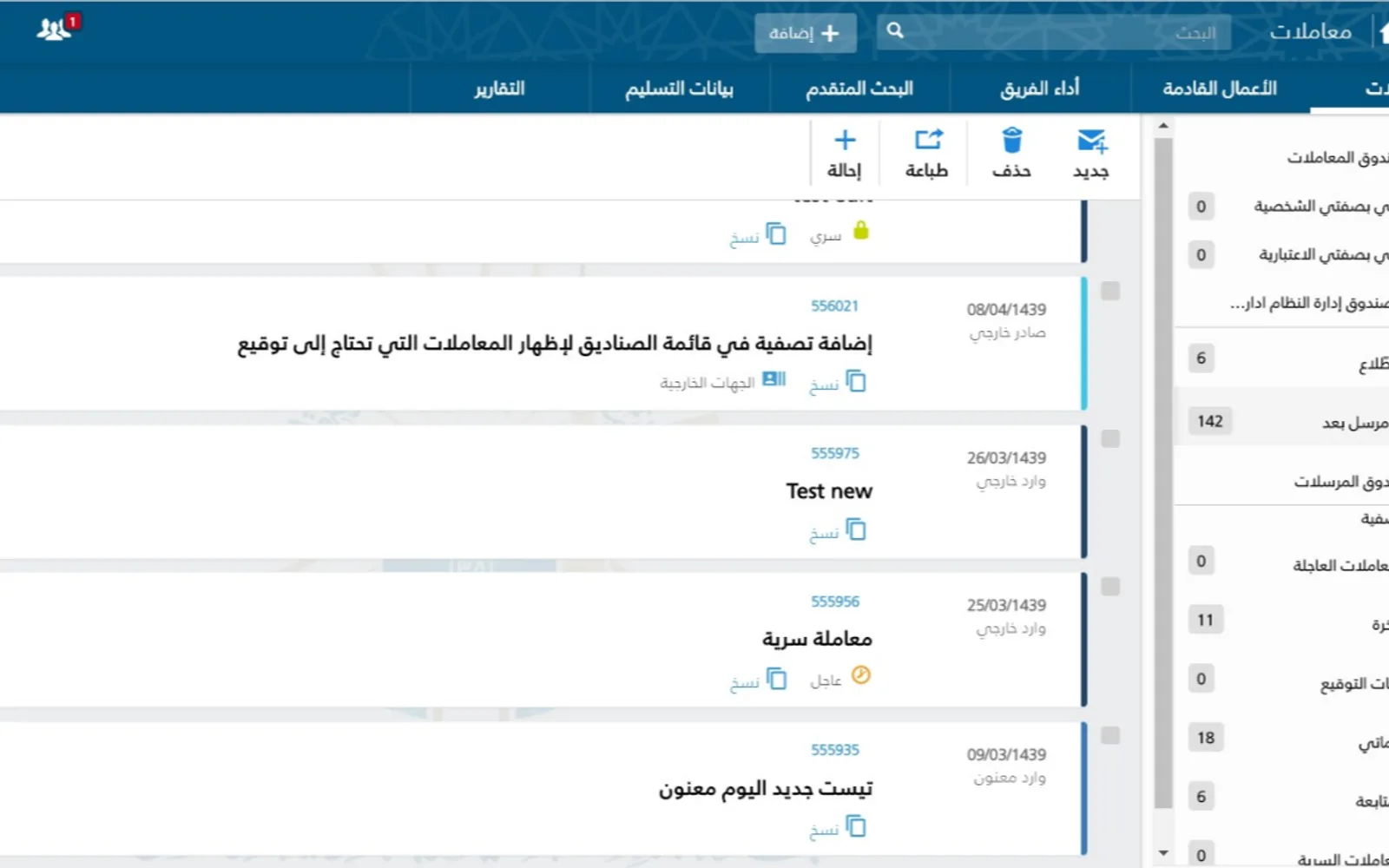Select checkbox for transaction 555975
The image size is (1389, 868).
[x=1110, y=438]
